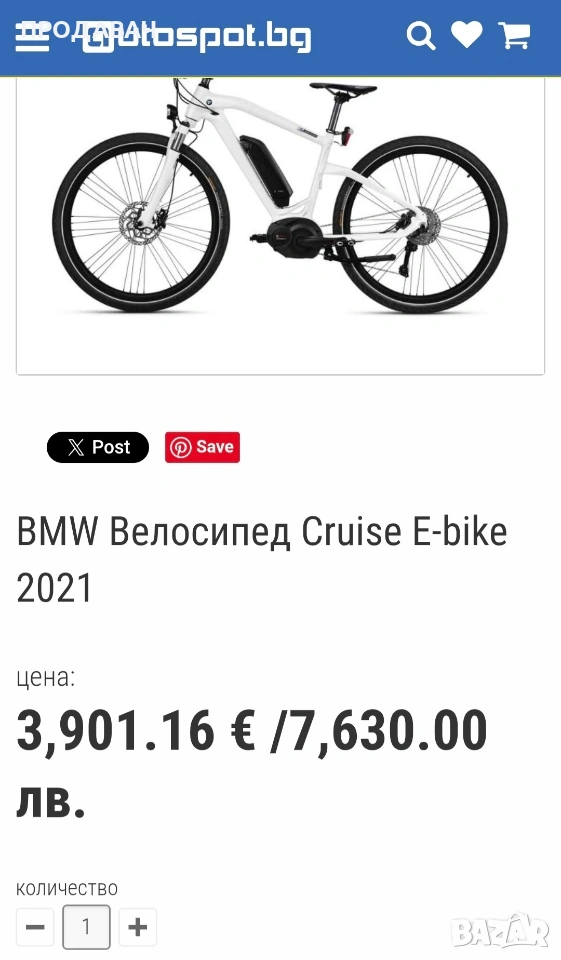Image resolution: width=561 pixels, height=960 pixels.
Task: Click the price 3,901.16 € /7,630.00 лв.
Action: pyautogui.click(x=252, y=763)
